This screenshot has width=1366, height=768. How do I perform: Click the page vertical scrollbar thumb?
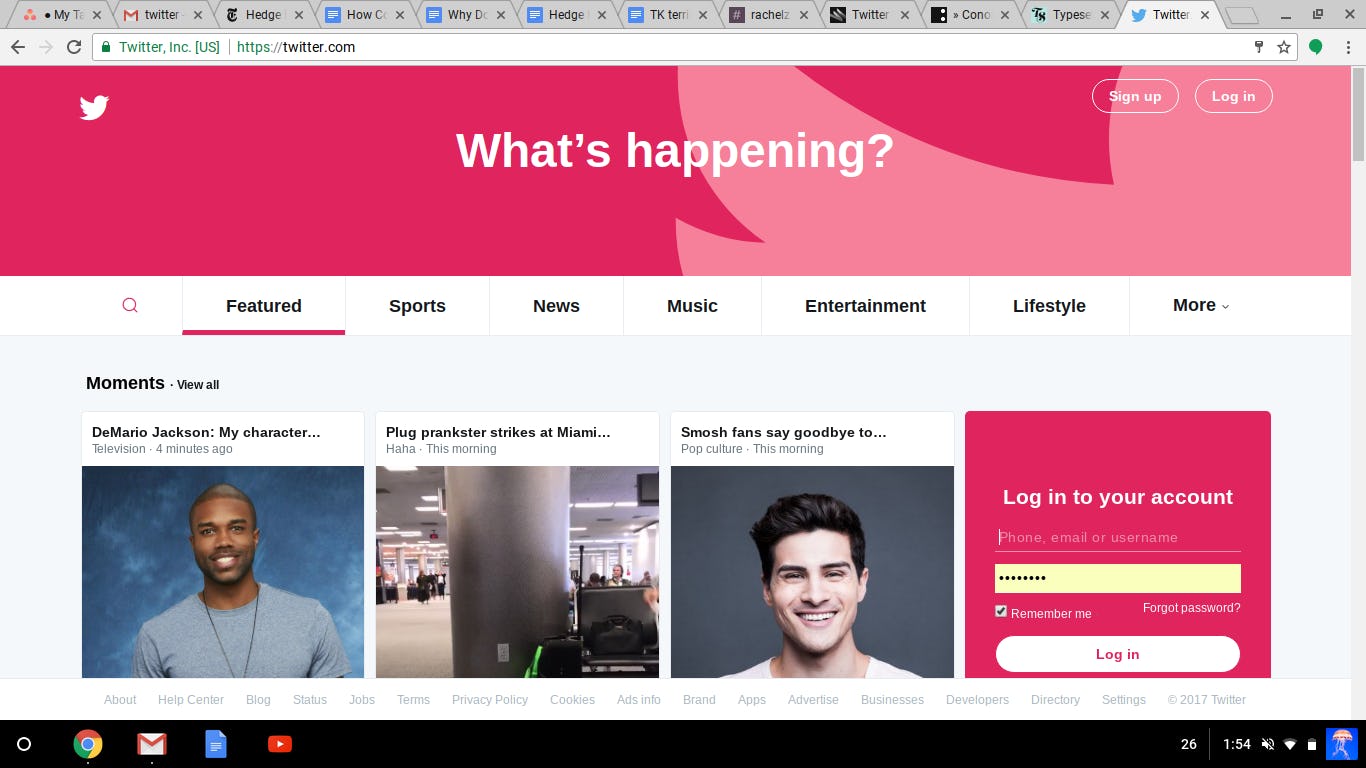click(x=1358, y=114)
